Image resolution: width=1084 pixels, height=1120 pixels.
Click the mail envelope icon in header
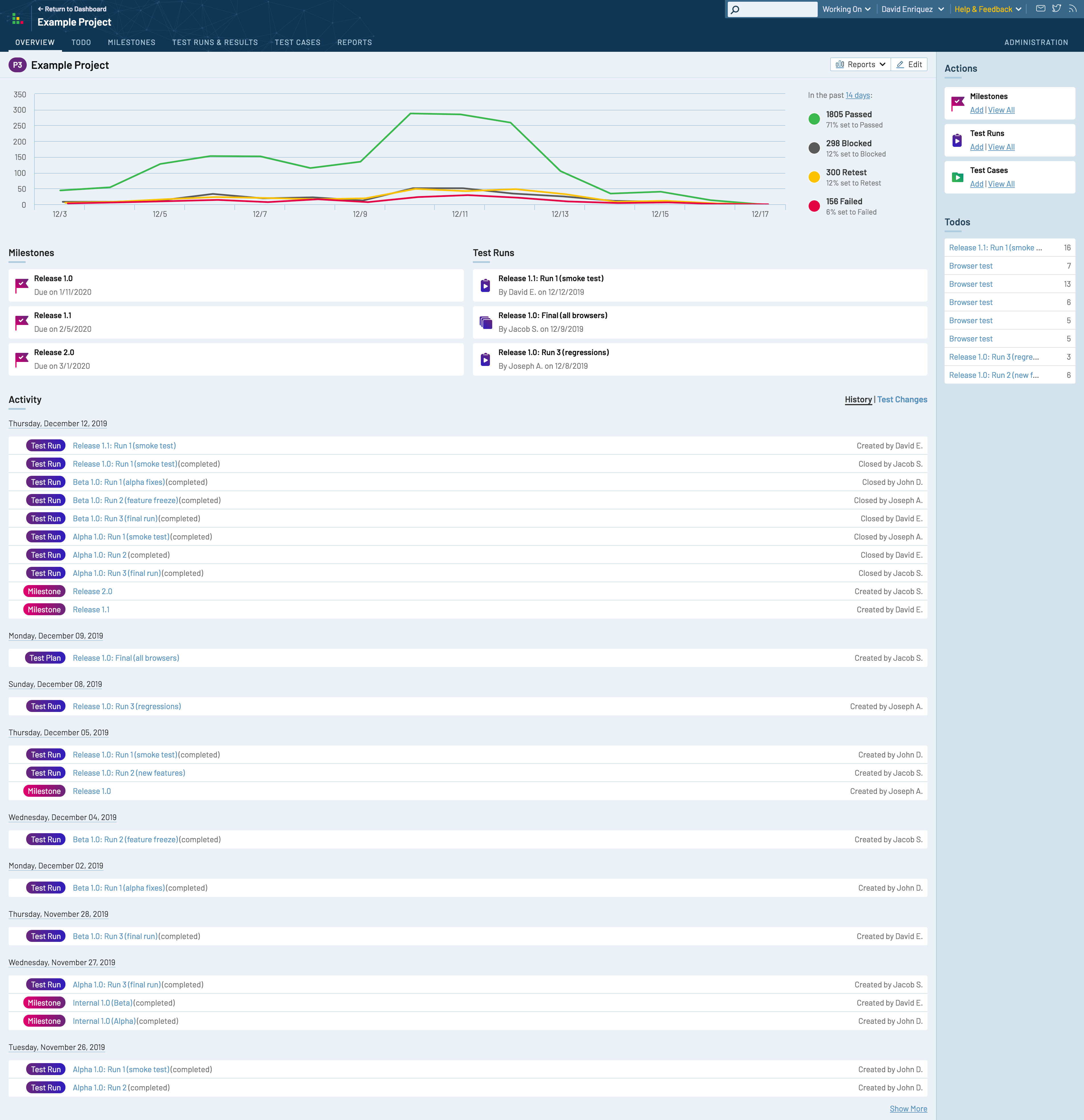pyautogui.click(x=1040, y=9)
